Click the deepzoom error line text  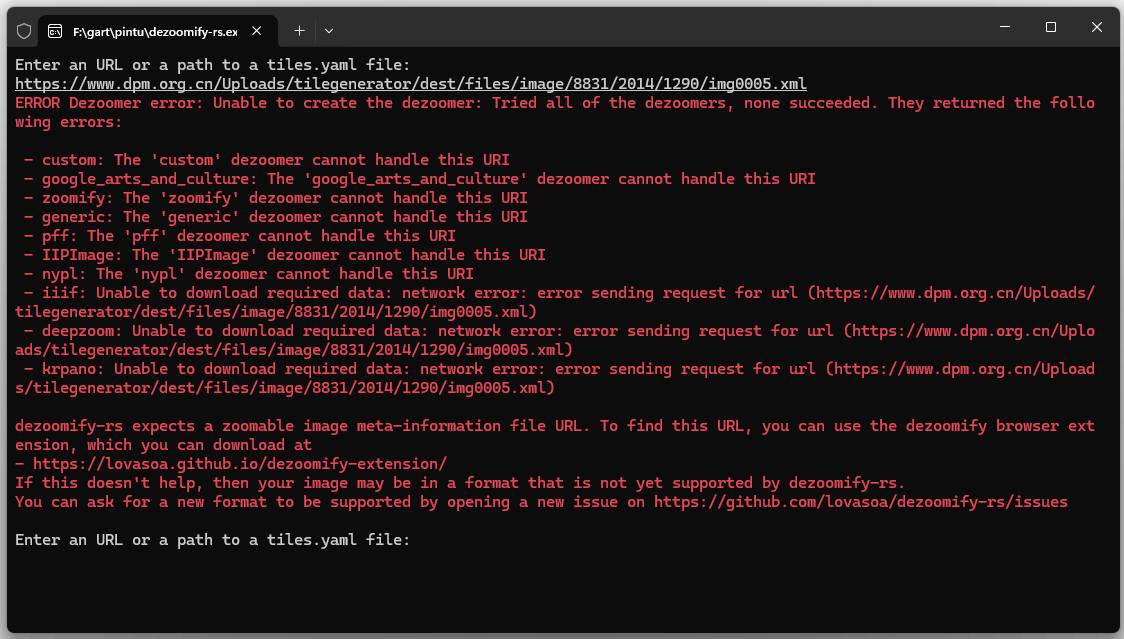click(300, 331)
